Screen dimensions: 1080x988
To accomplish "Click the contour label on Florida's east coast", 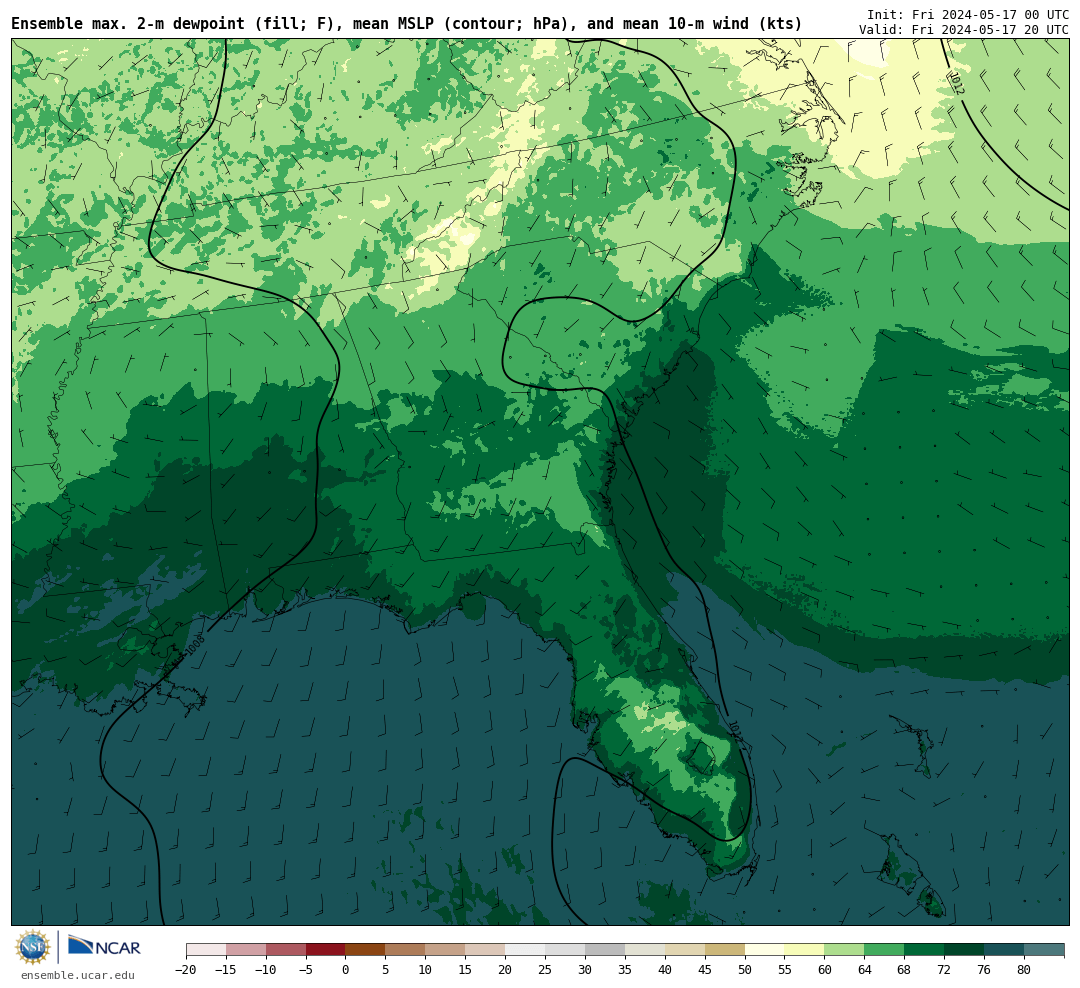I will pos(734,731).
